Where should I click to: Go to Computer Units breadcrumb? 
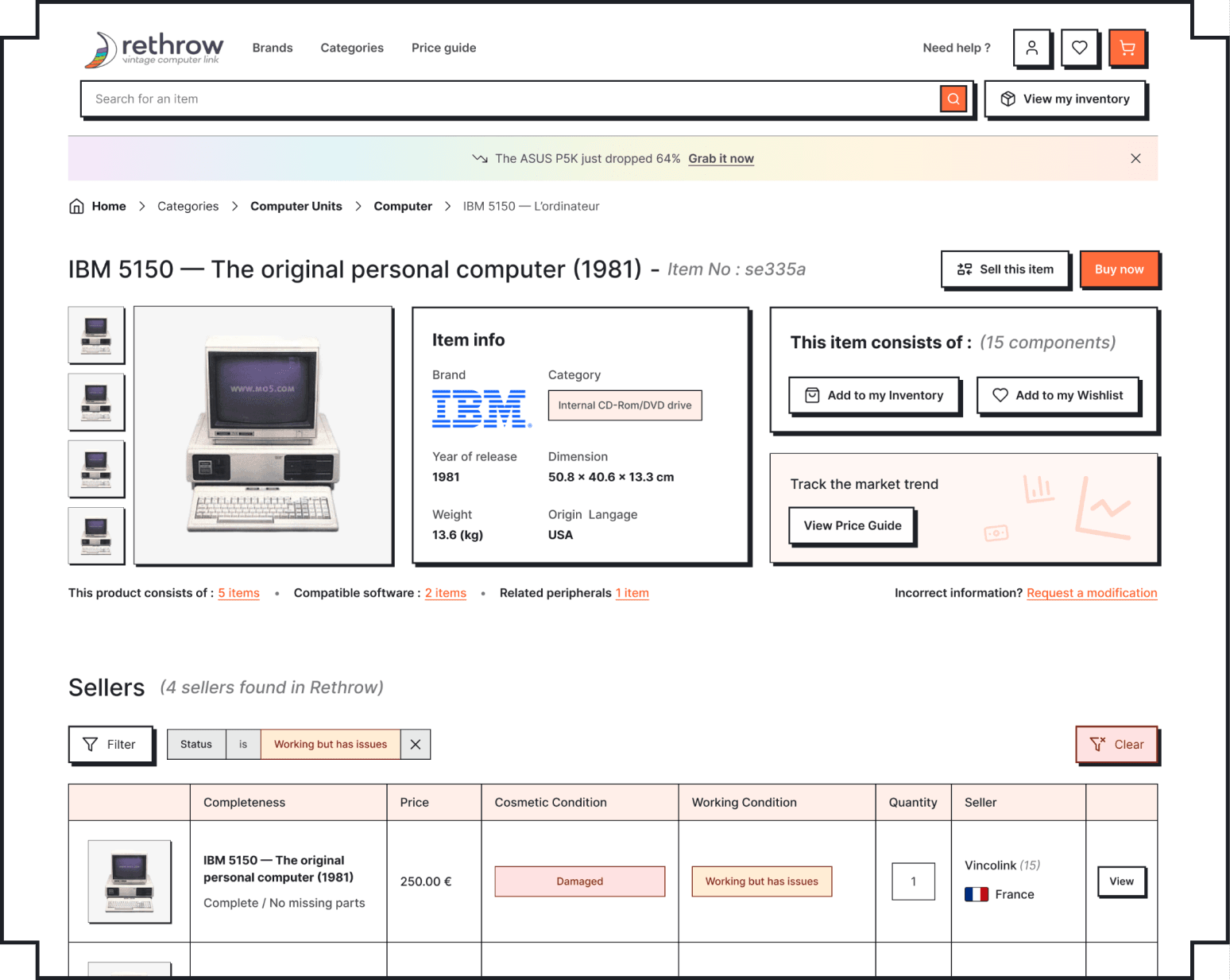296,206
